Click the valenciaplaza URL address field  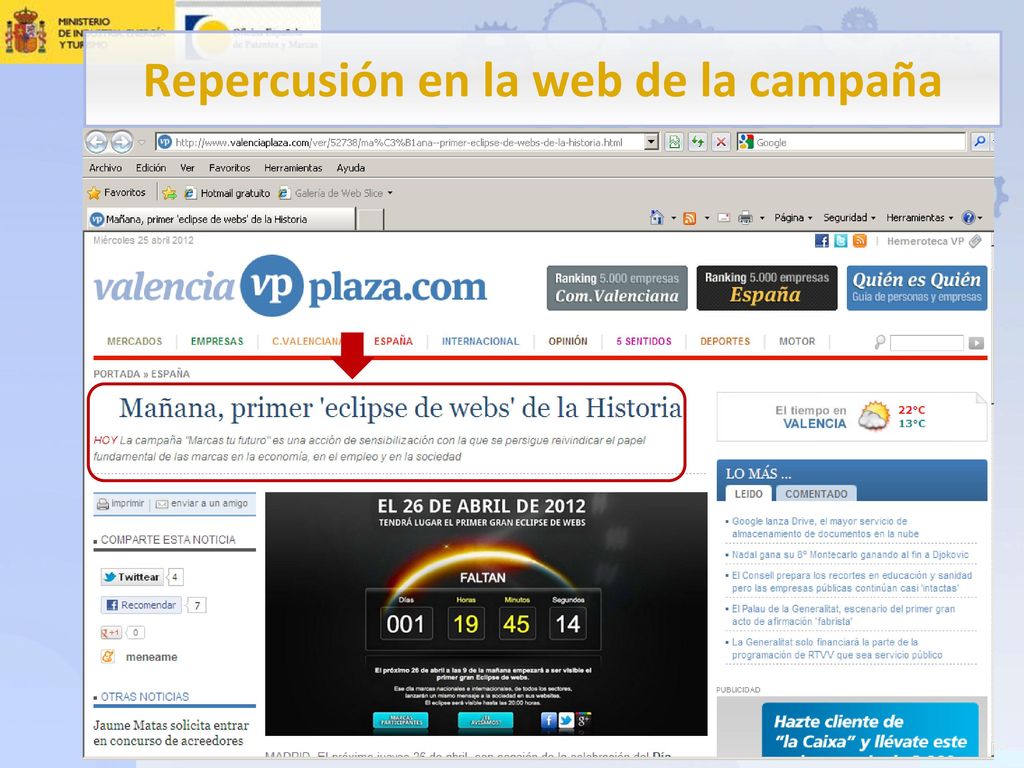coord(400,142)
